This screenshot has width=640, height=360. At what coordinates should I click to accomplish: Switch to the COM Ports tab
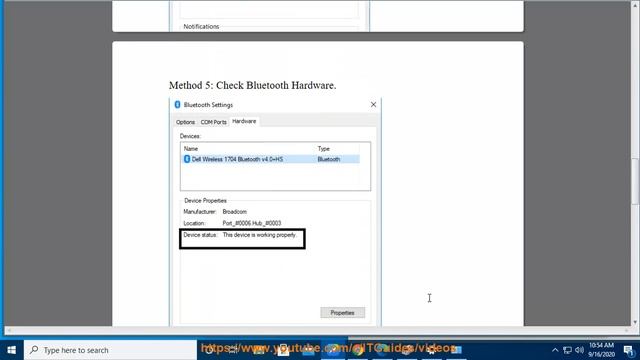click(213, 122)
